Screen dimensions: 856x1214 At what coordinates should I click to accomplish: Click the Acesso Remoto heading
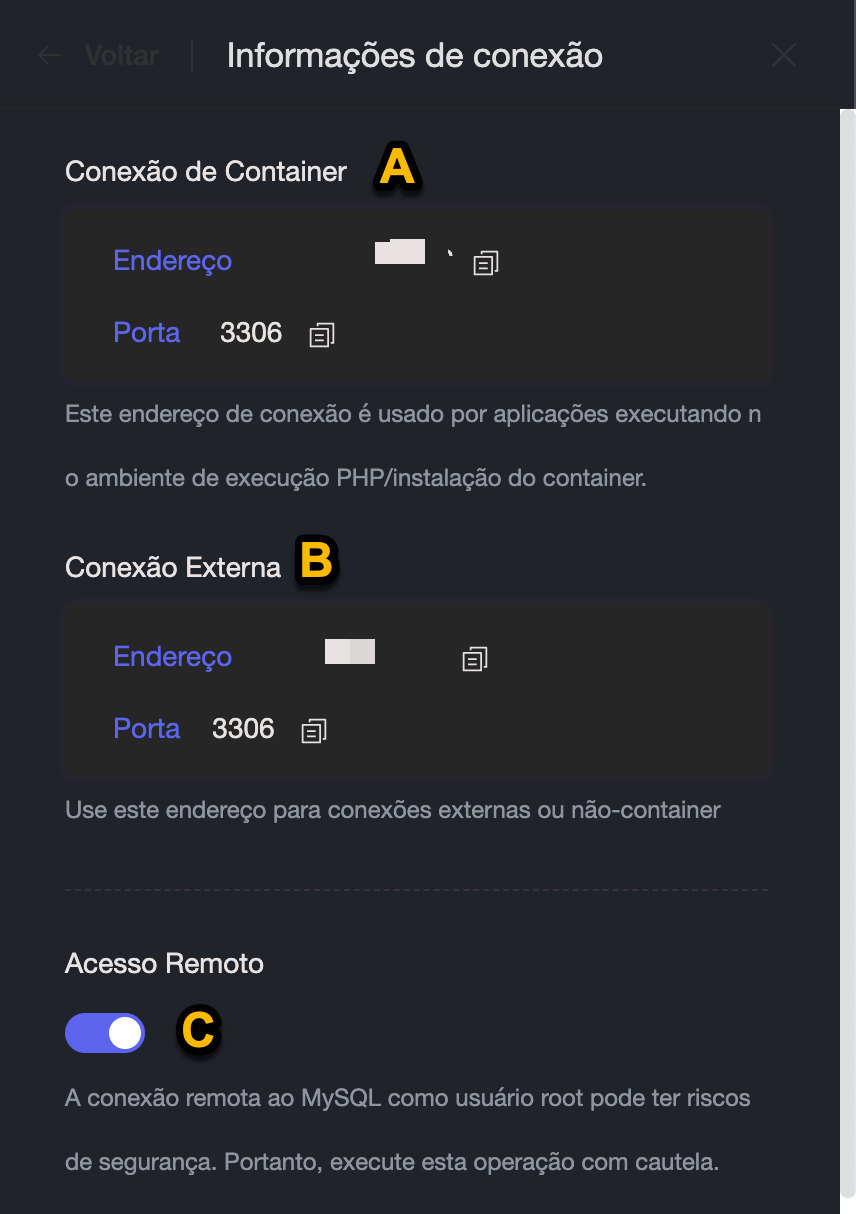pyautogui.click(x=164, y=964)
